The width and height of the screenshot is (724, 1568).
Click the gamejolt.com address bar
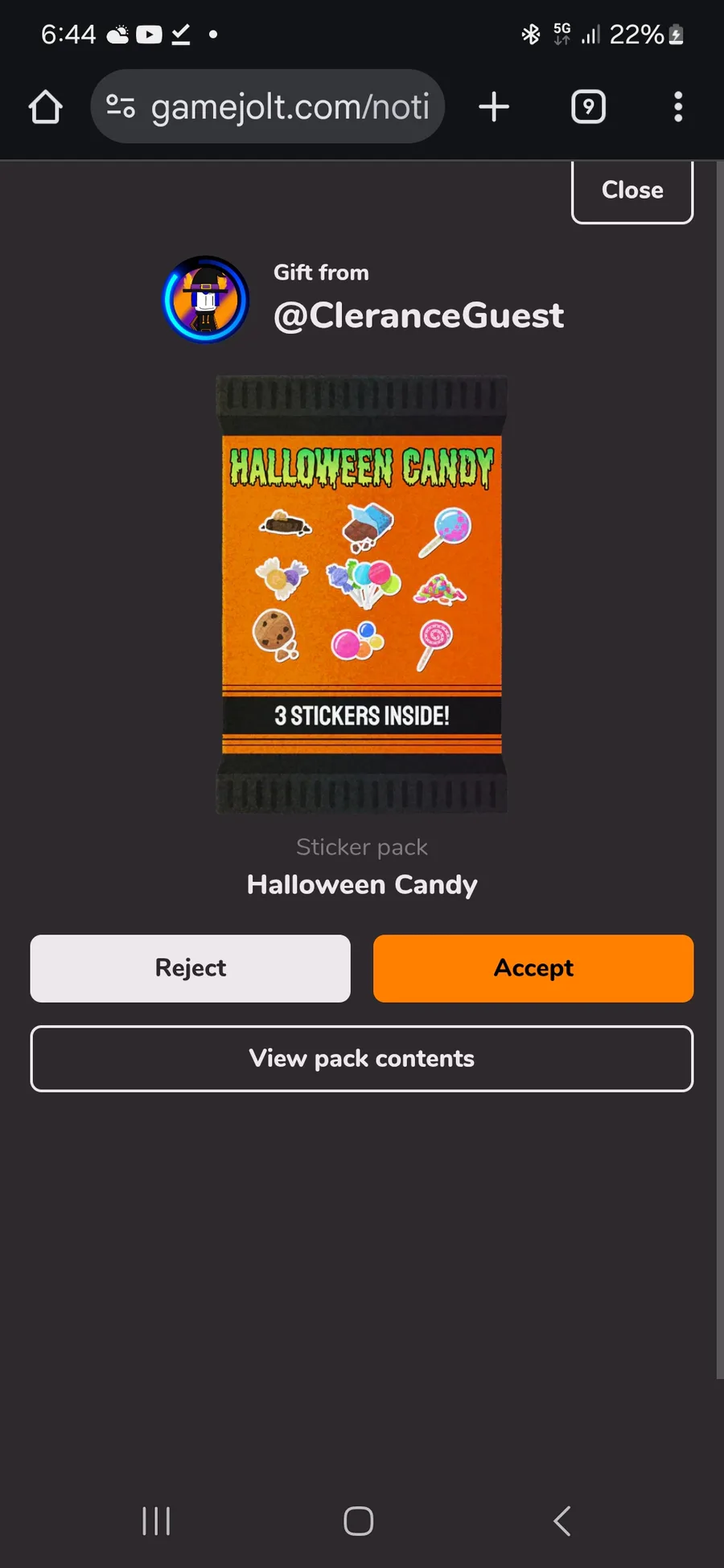click(268, 106)
